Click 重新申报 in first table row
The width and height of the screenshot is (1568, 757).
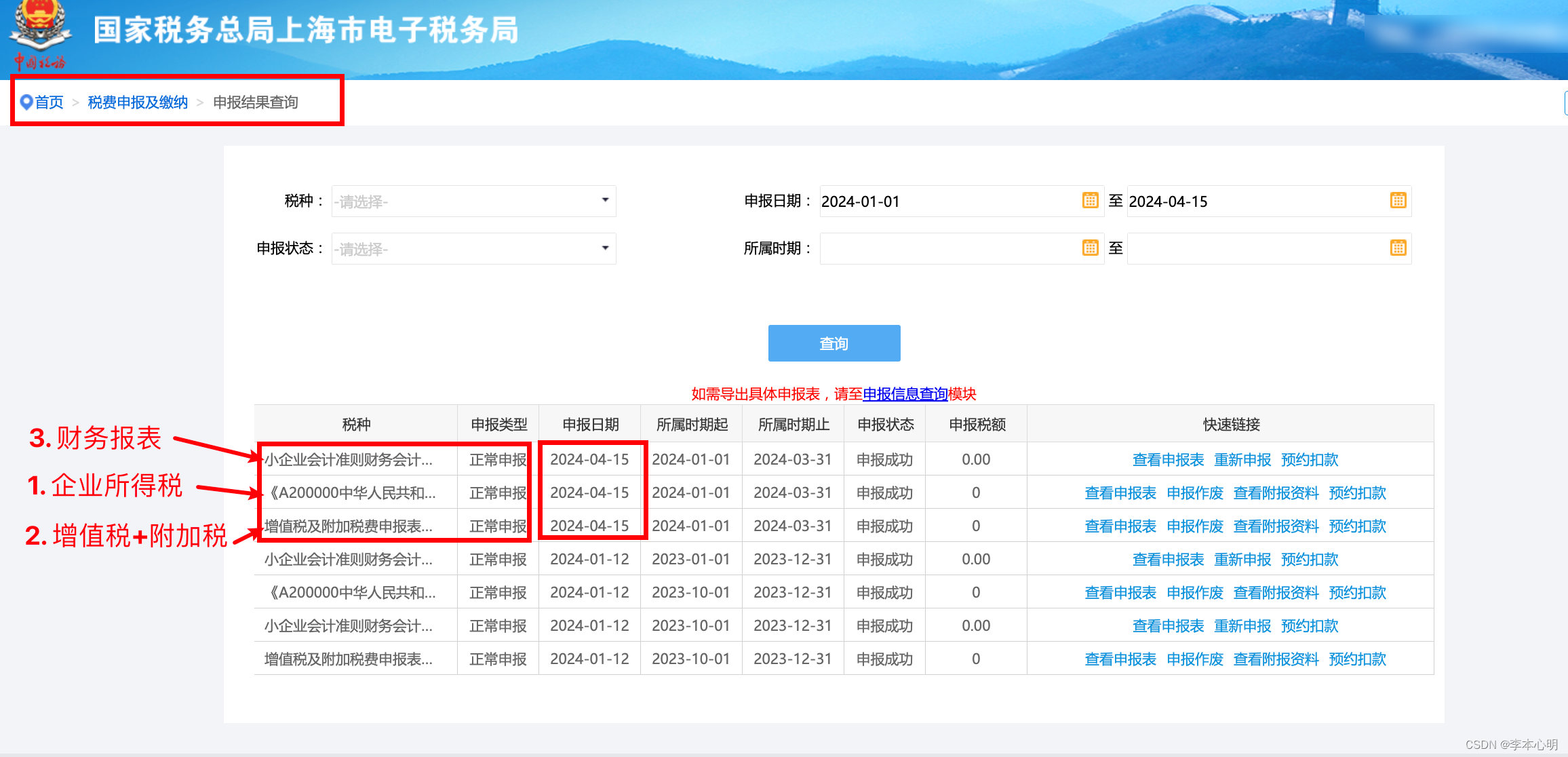[1242, 460]
